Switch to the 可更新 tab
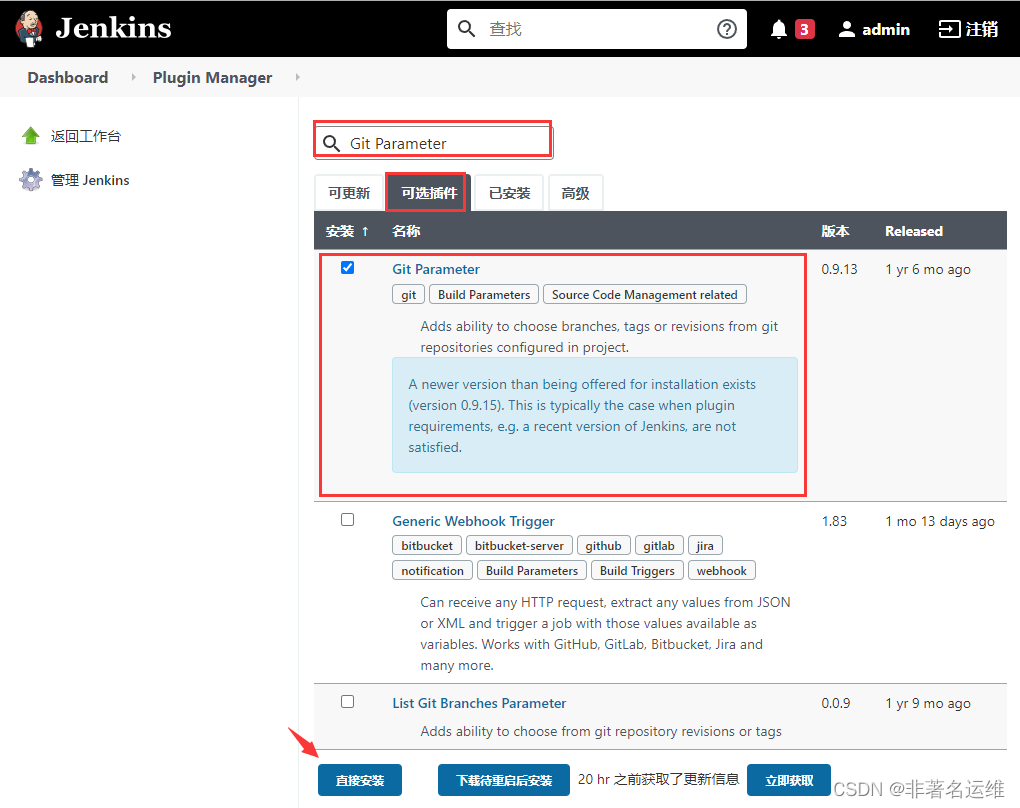The height and width of the screenshot is (808, 1020). (349, 193)
